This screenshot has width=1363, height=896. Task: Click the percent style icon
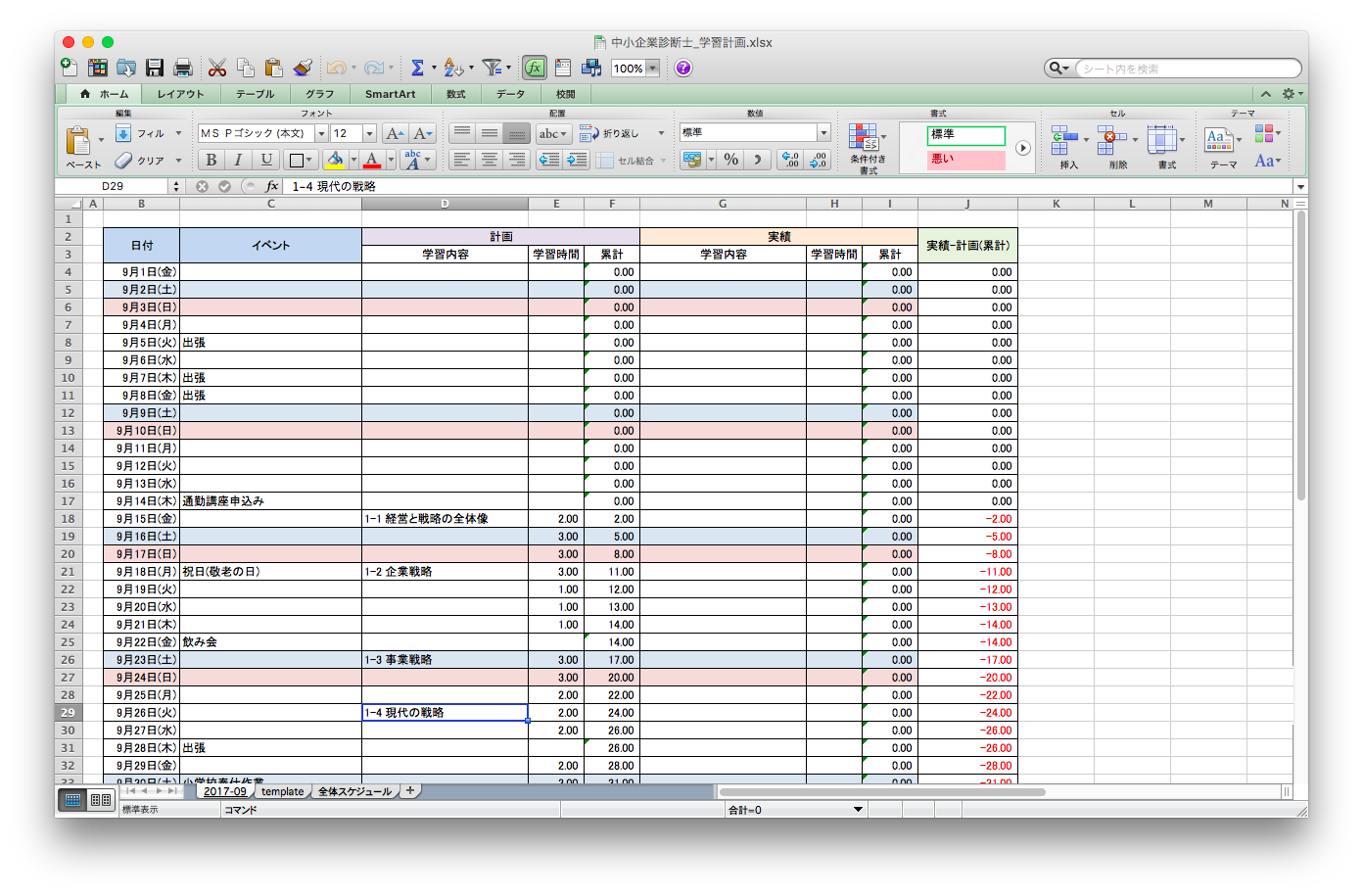tap(731, 160)
